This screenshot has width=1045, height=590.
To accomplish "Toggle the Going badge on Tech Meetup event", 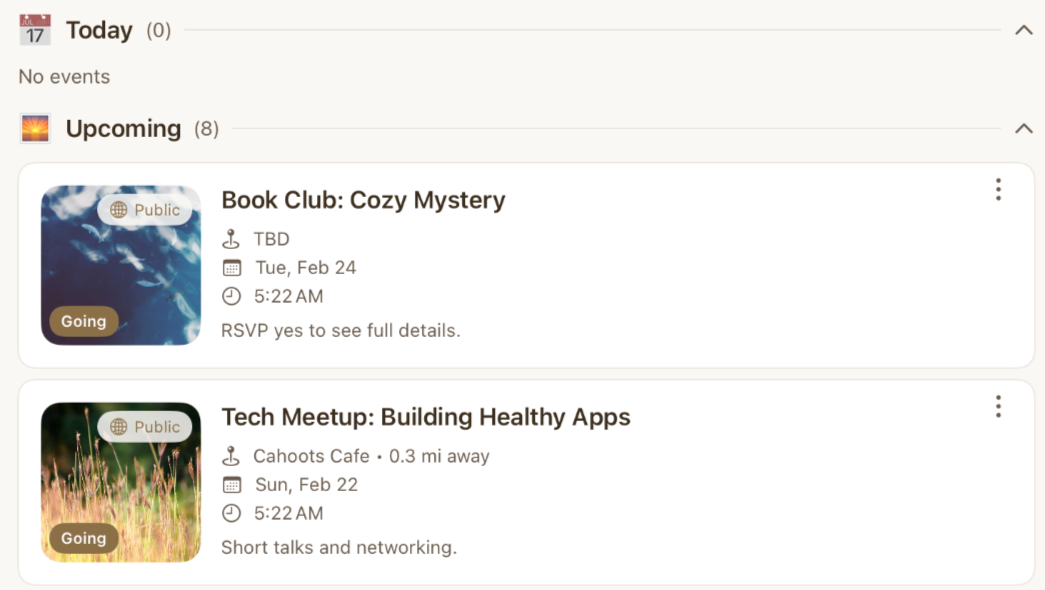I will (83, 538).
